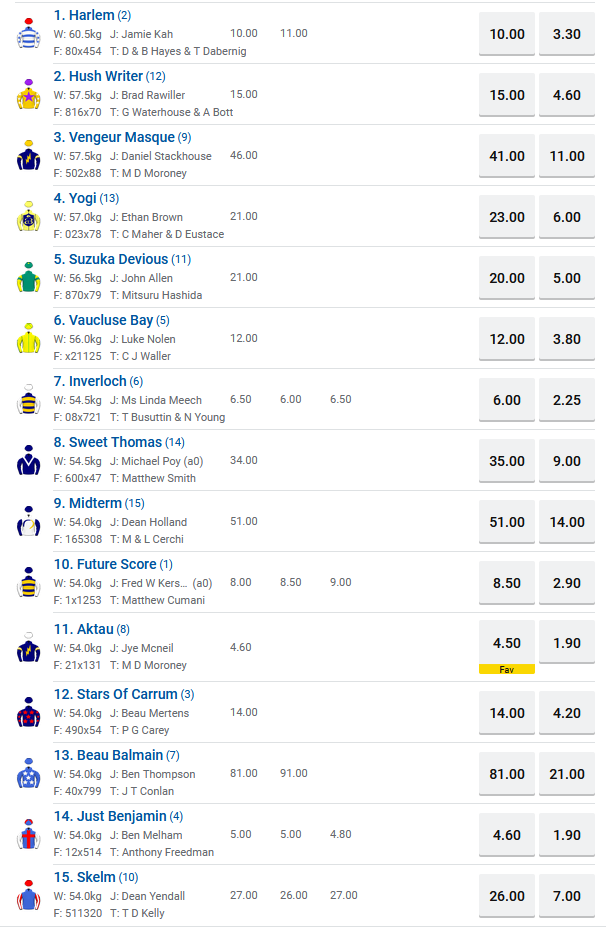Select Future Score win odds 8.50
The image size is (606, 929).
coord(507,582)
